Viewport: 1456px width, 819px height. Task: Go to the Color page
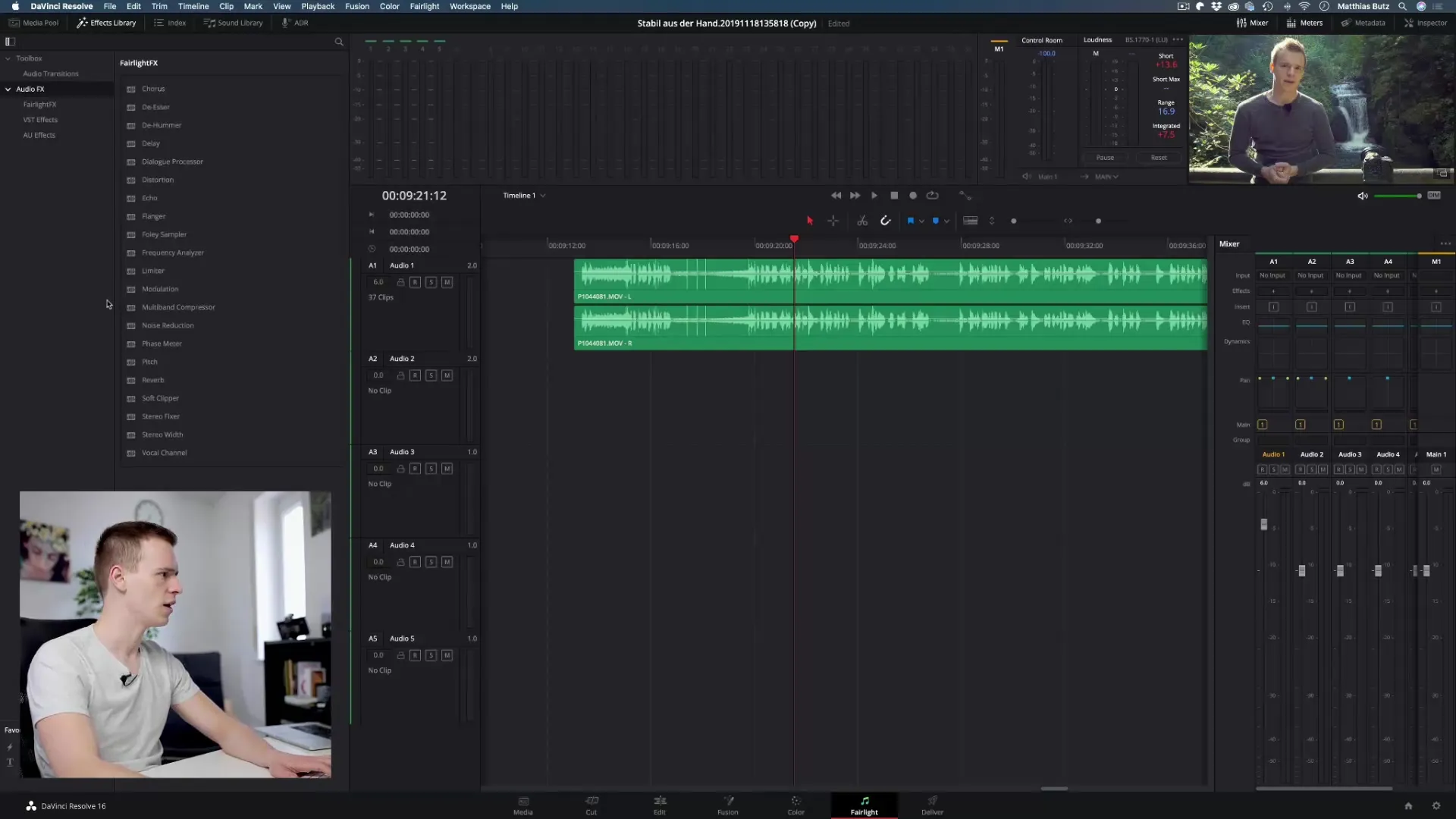[796, 805]
